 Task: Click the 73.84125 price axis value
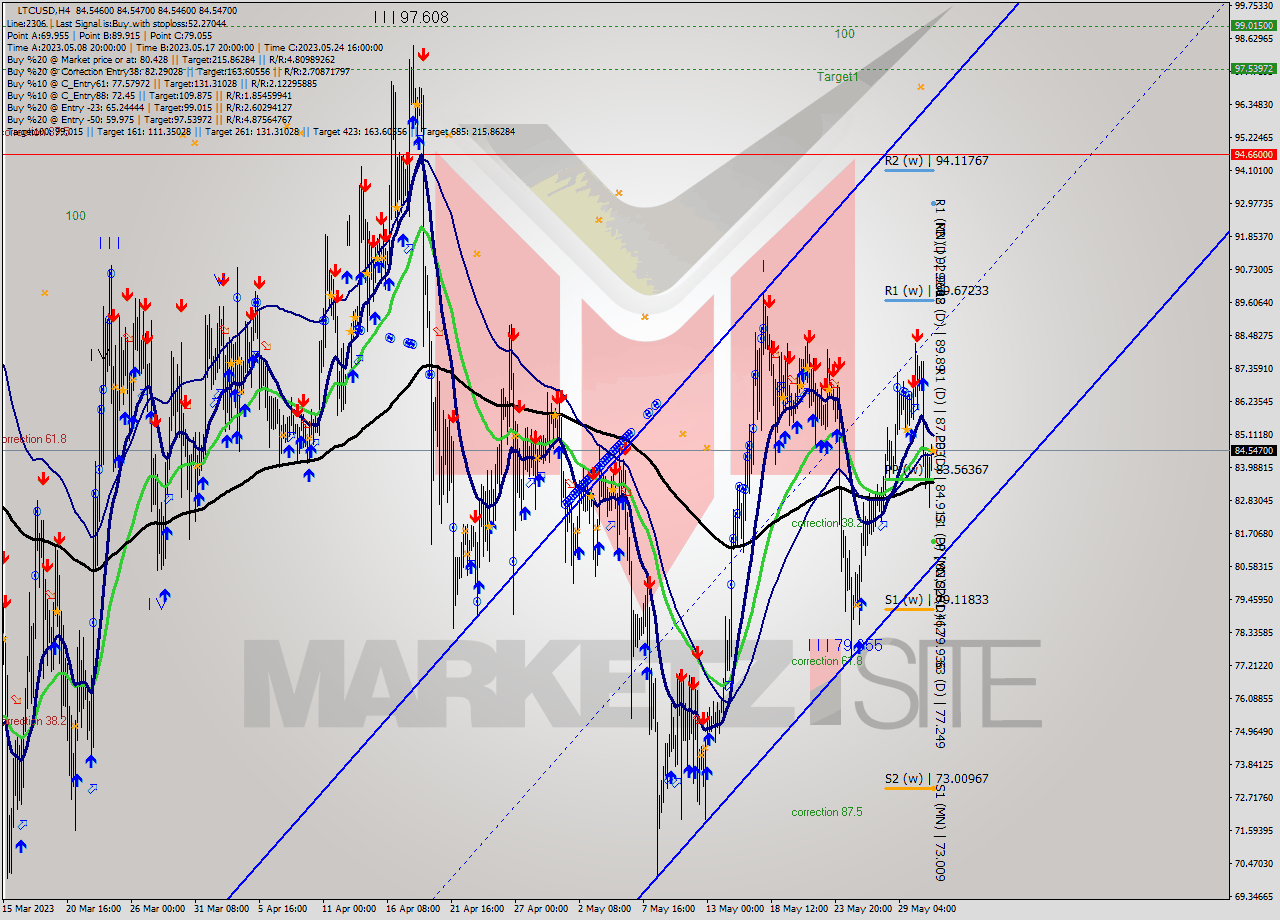click(1254, 765)
